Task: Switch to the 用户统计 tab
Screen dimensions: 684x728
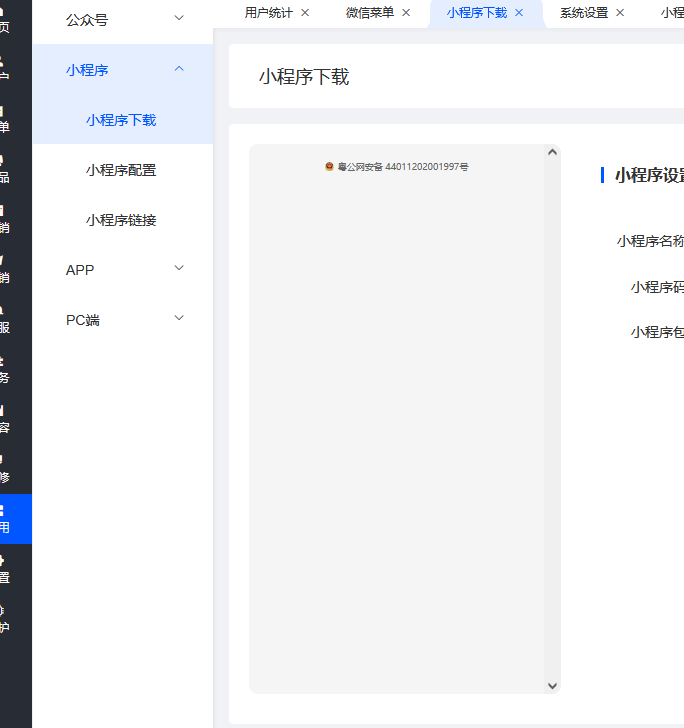Action: tap(268, 13)
